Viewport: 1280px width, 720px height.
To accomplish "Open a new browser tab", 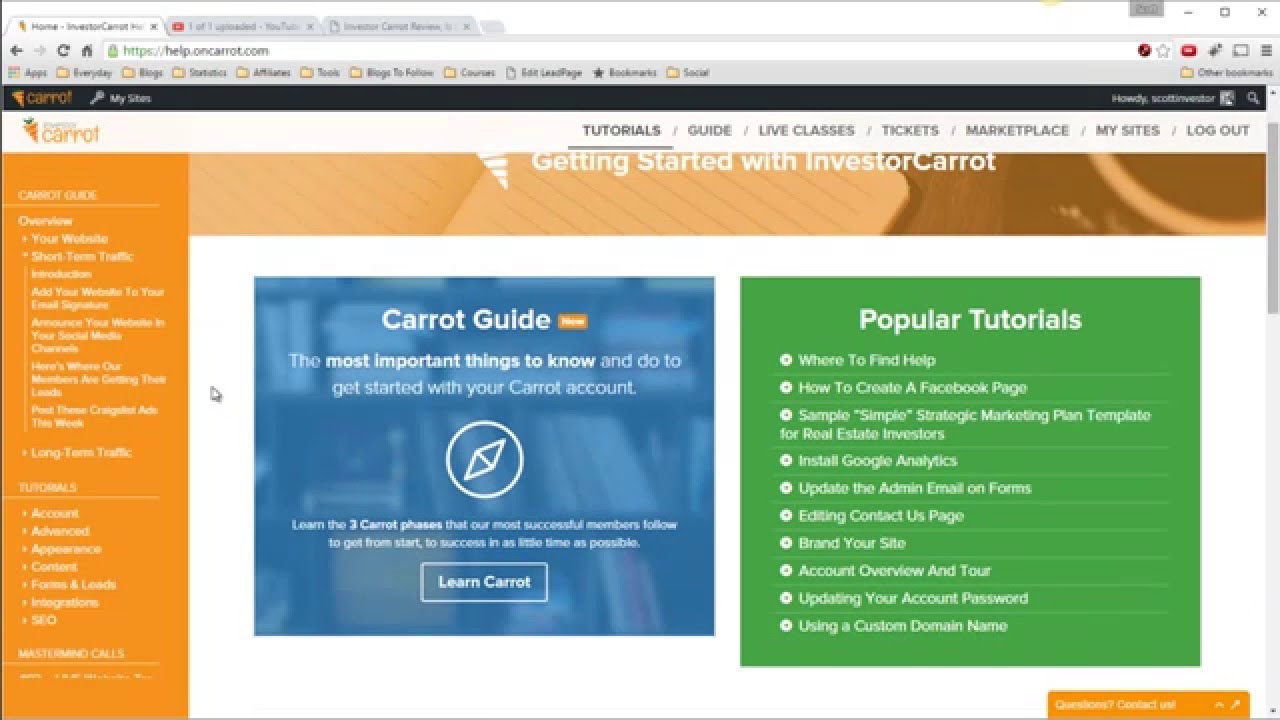I will [492, 27].
